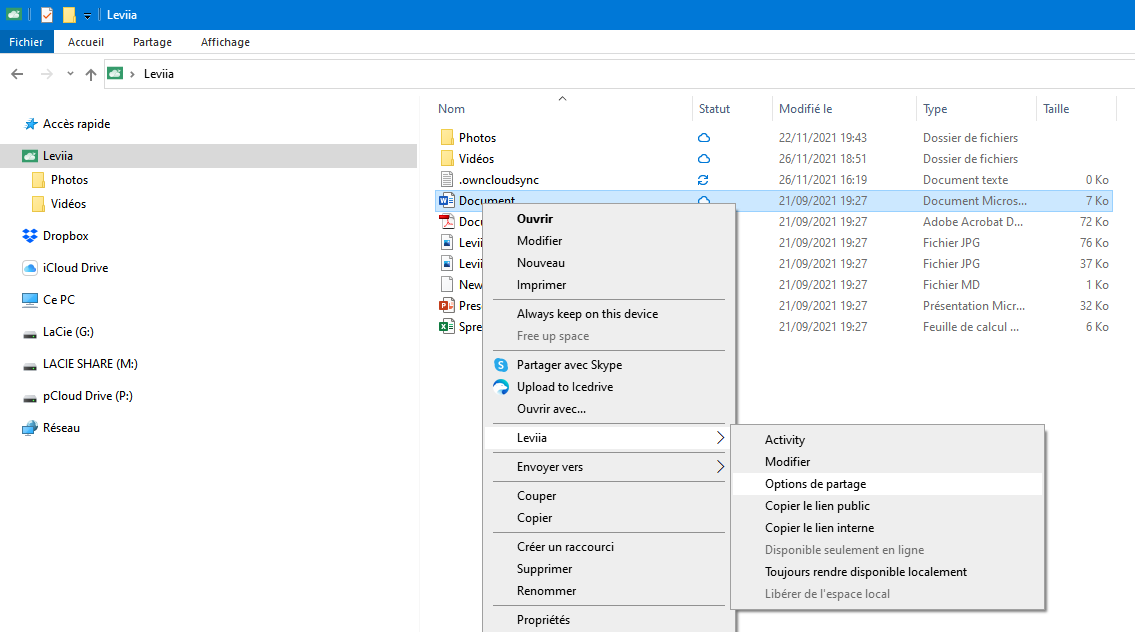Select the Photos folder in the file list
Viewport: 1135px width, 632px height.
(x=477, y=138)
